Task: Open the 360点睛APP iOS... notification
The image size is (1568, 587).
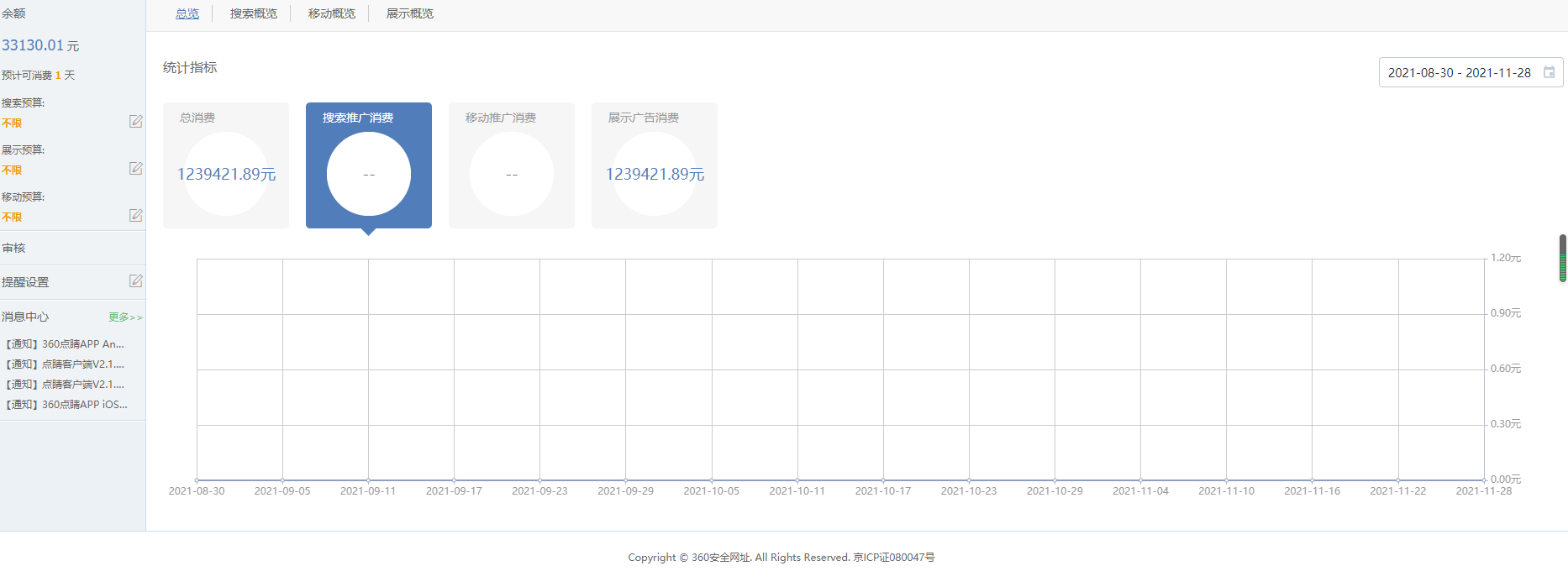Action: [x=67, y=405]
